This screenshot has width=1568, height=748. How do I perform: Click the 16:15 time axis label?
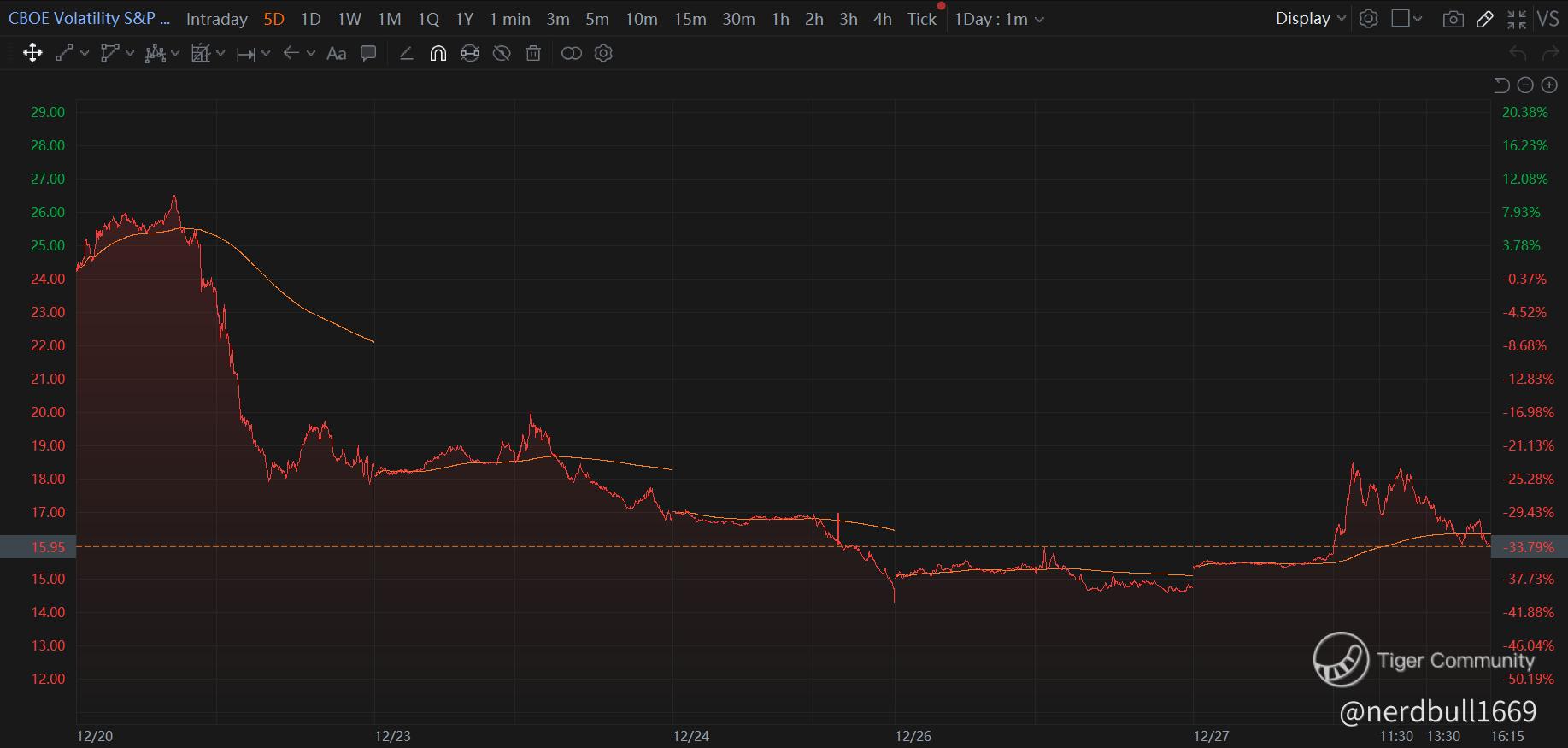[1507, 736]
